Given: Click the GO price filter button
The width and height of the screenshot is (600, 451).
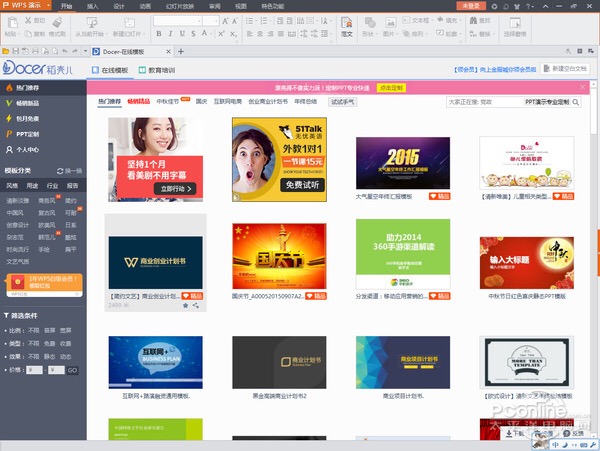Looking at the screenshot, I should [x=72, y=370].
